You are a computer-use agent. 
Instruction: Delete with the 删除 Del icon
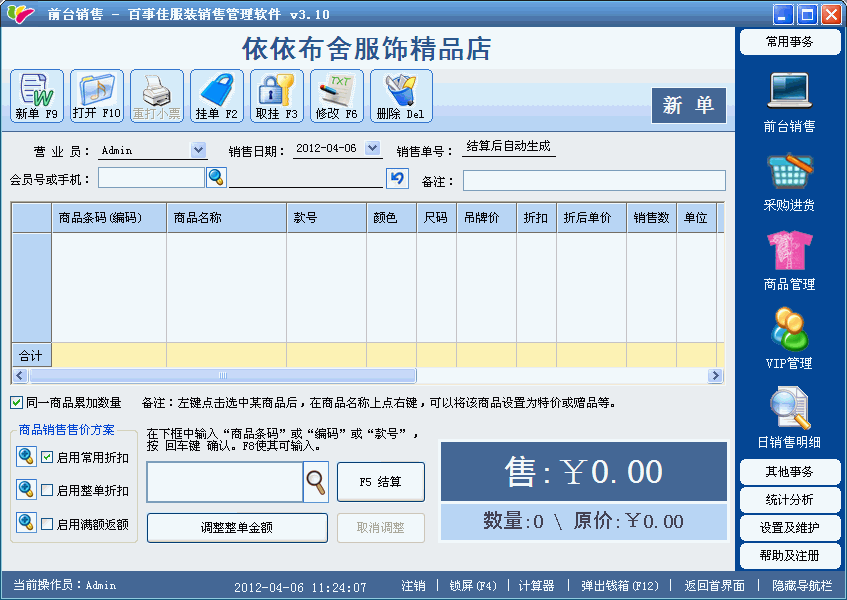[401, 96]
